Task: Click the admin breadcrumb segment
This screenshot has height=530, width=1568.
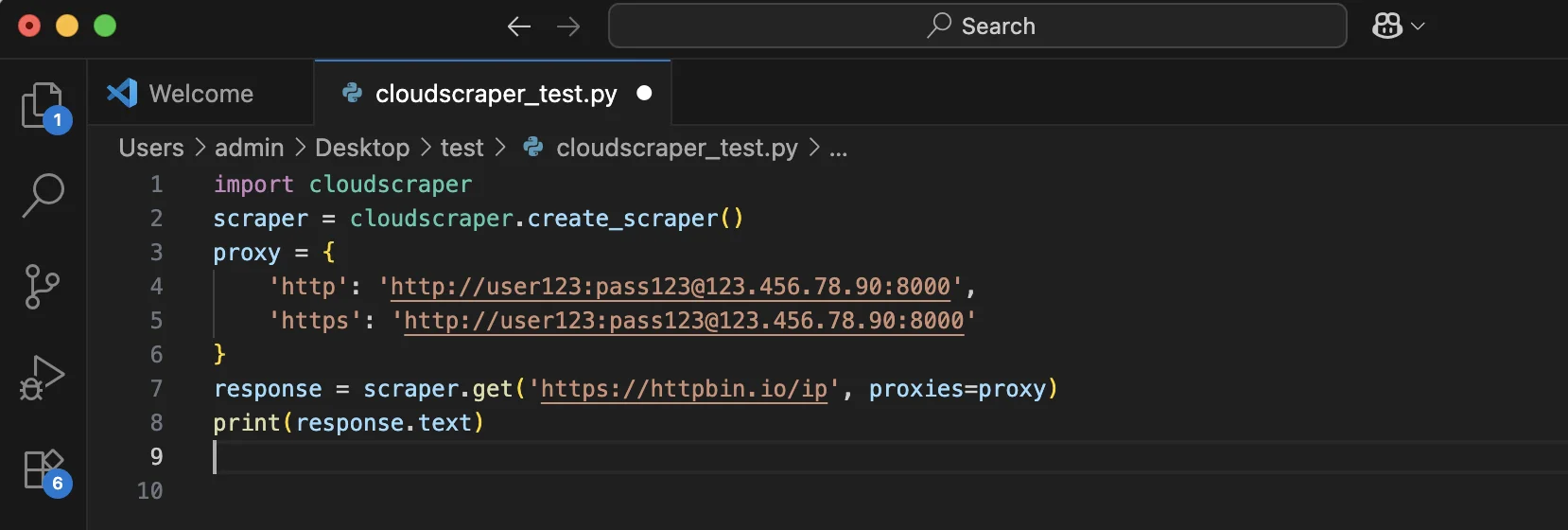Action: (x=249, y=148)
